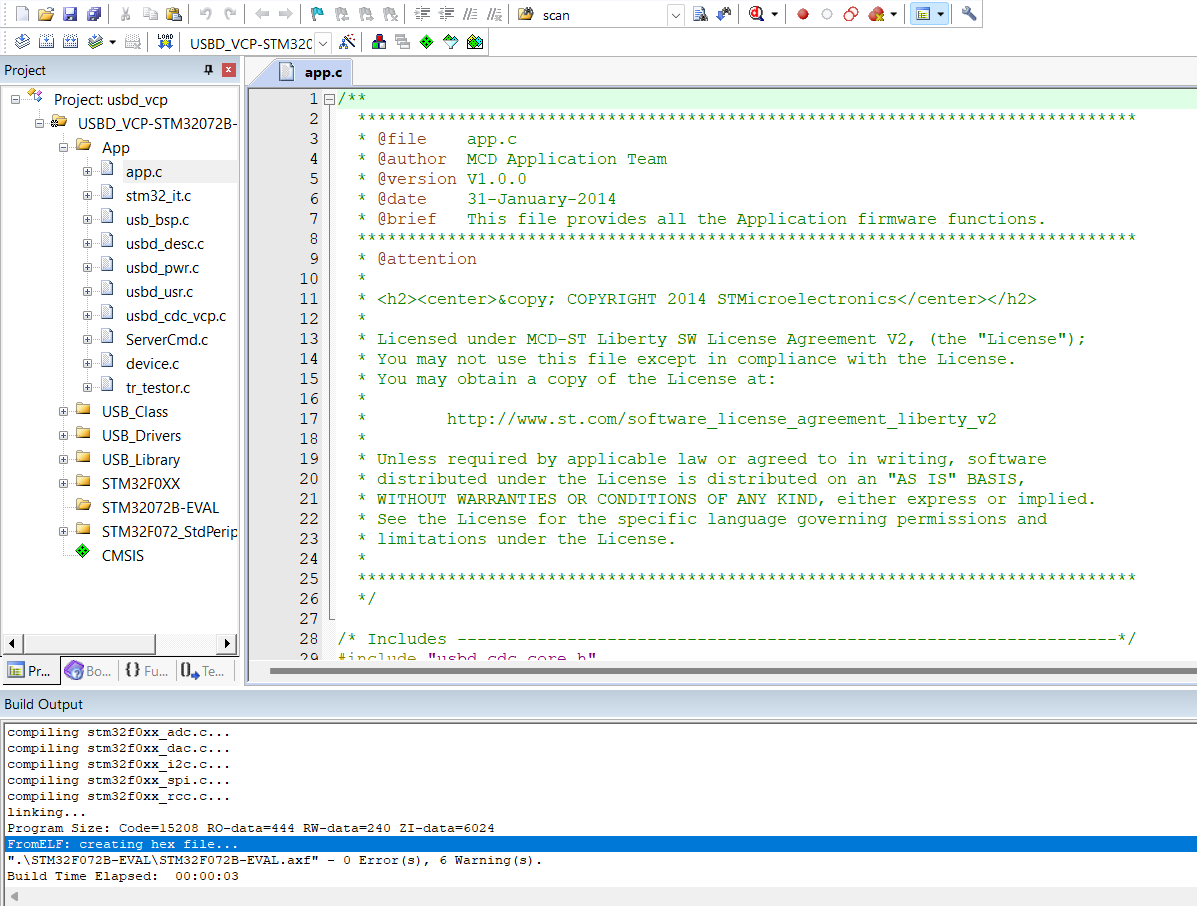Image resolution: width=1197 pixels, height=906 pixels.
Task: Rebuild all target files
Action: tap(70, 42)
